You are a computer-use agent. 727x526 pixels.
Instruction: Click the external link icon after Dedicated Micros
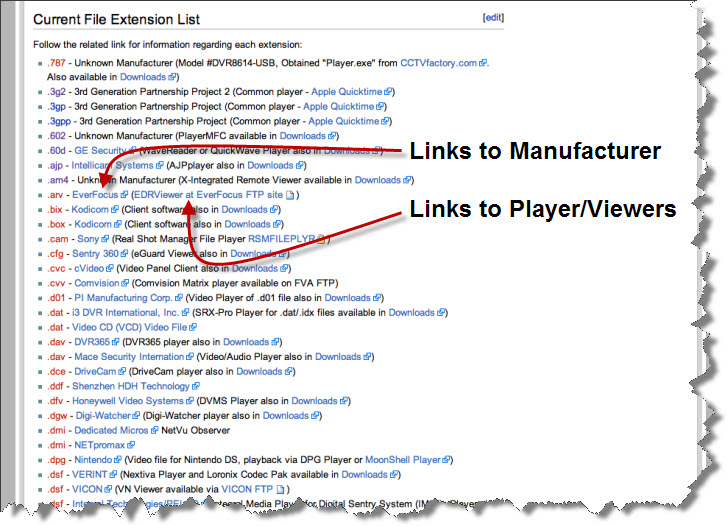tap(153, 430)
